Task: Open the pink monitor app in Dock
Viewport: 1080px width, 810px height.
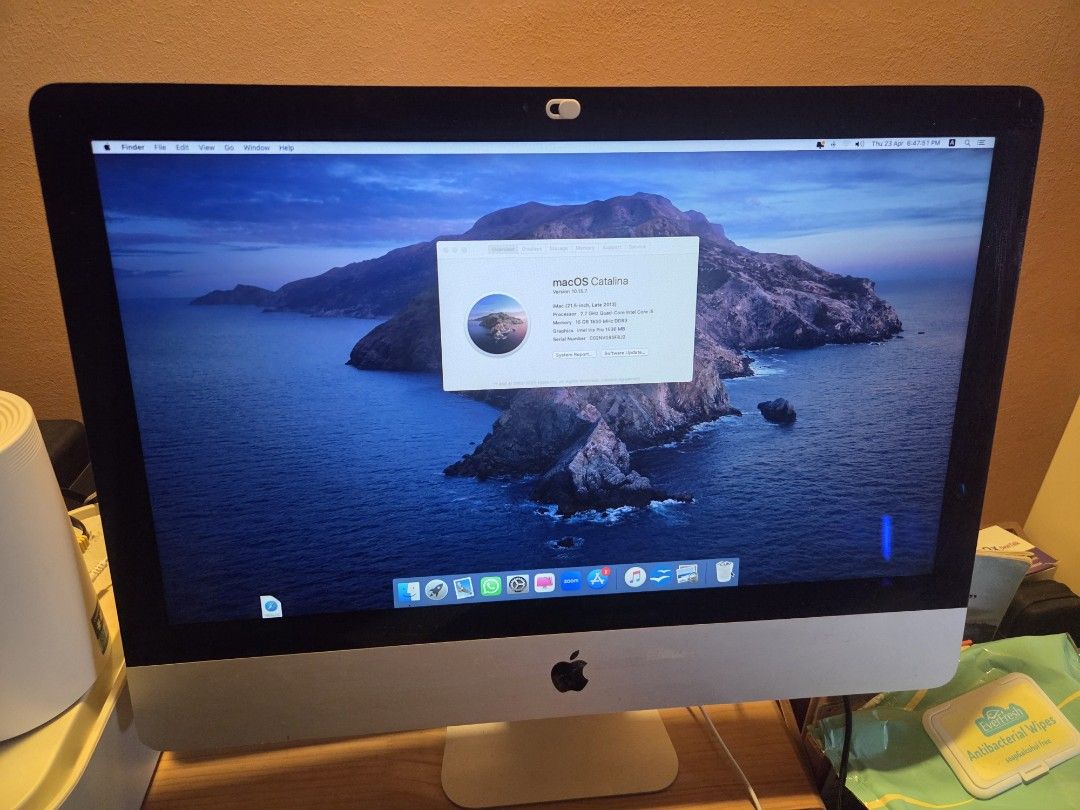Action: (x=544, y=583)
